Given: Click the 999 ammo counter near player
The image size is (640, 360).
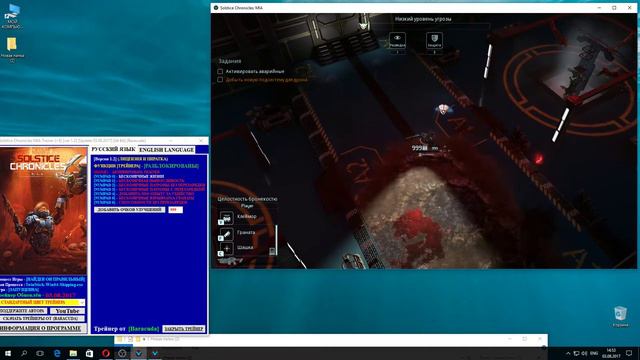Looking at the screenshot, I should click(420, 148).
